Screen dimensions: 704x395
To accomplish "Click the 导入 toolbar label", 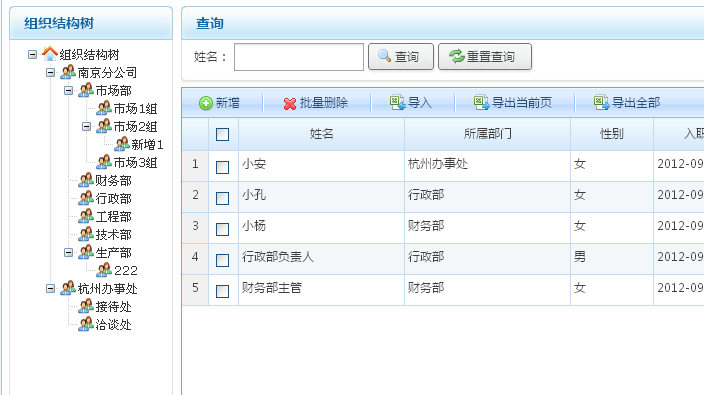I will [420, 103].
